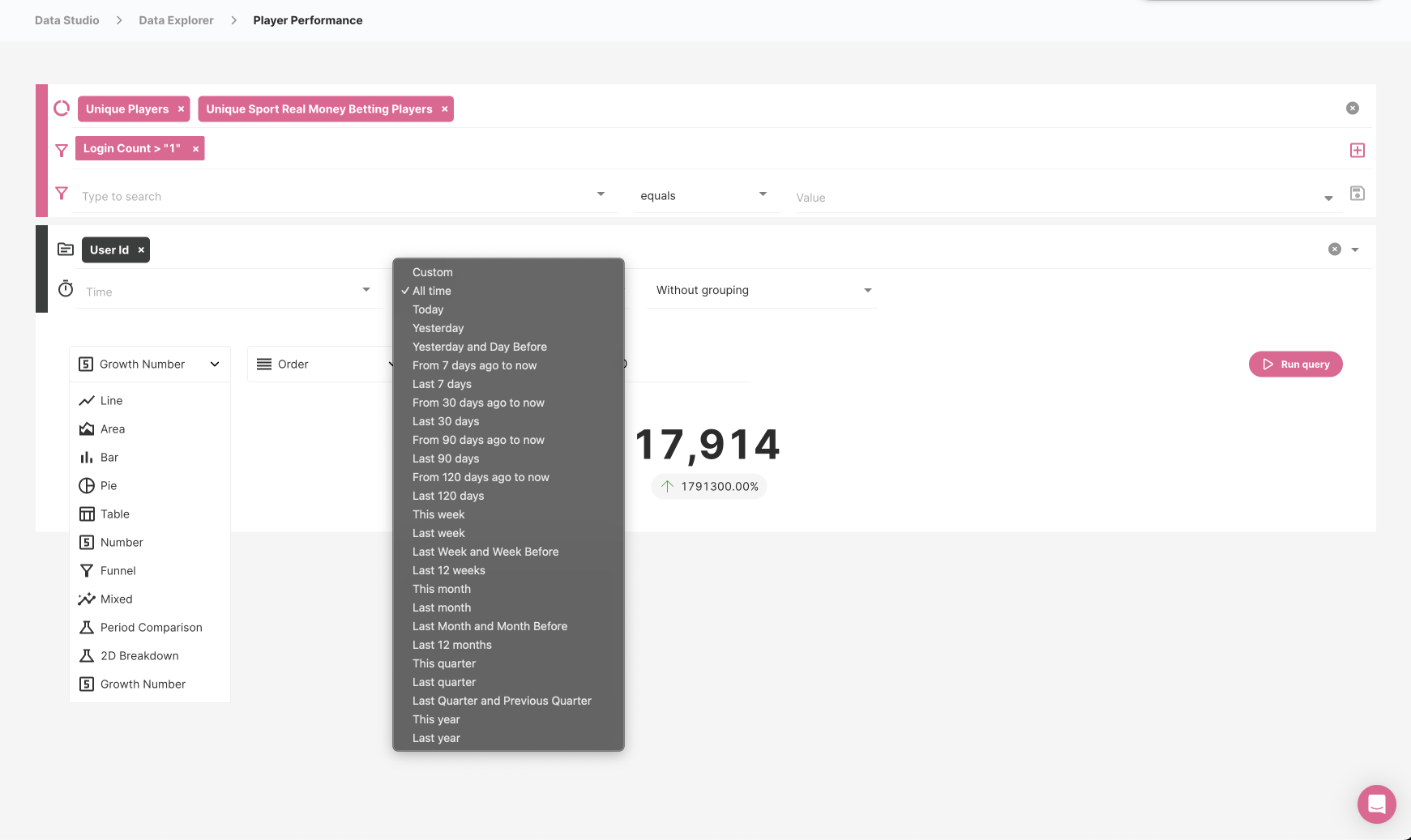Click the Type to search field
The width and height of the screenshot is (1411, 840).
[x=243, y=196]
